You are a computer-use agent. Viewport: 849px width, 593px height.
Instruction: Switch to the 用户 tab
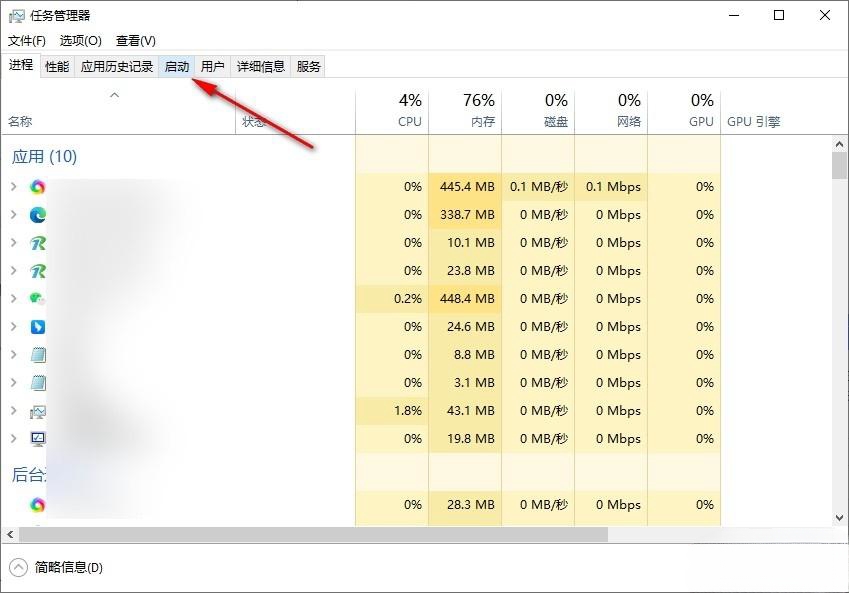click(x=212, y=67)
